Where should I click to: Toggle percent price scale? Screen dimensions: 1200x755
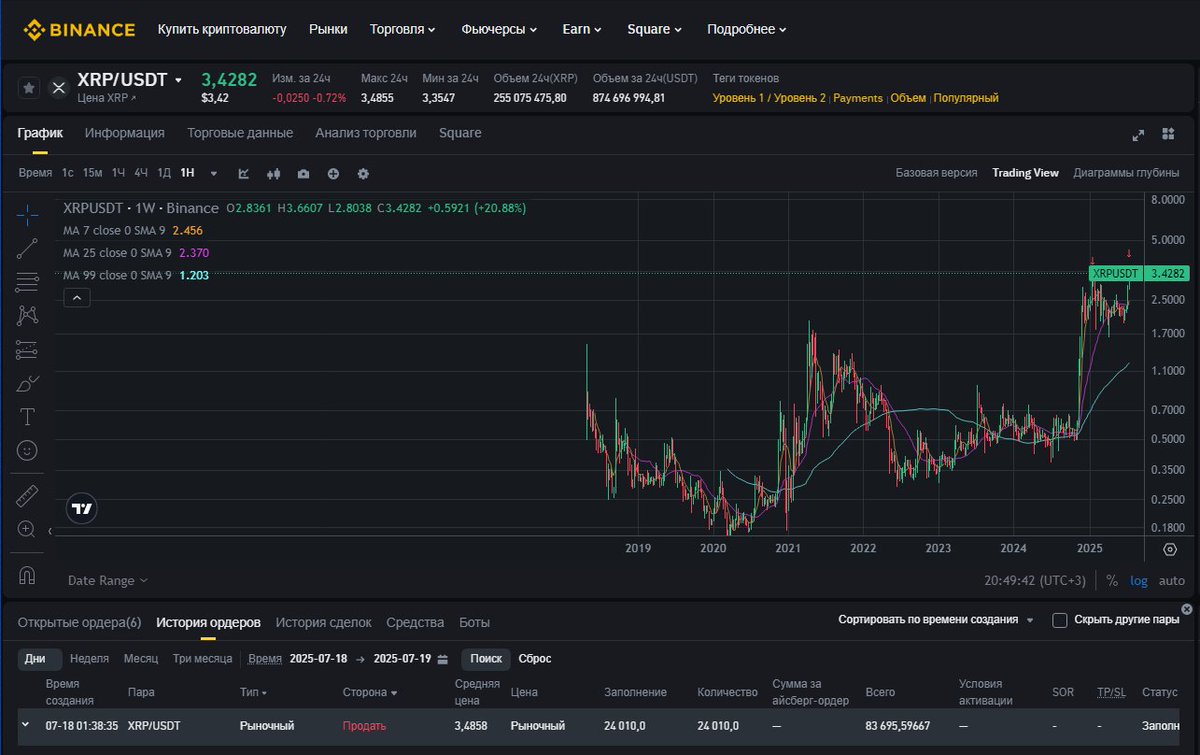(1112, 580)
